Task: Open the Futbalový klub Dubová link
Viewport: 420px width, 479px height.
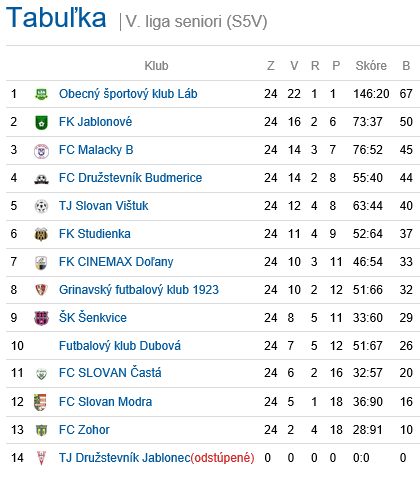Action: pos(120,346)
